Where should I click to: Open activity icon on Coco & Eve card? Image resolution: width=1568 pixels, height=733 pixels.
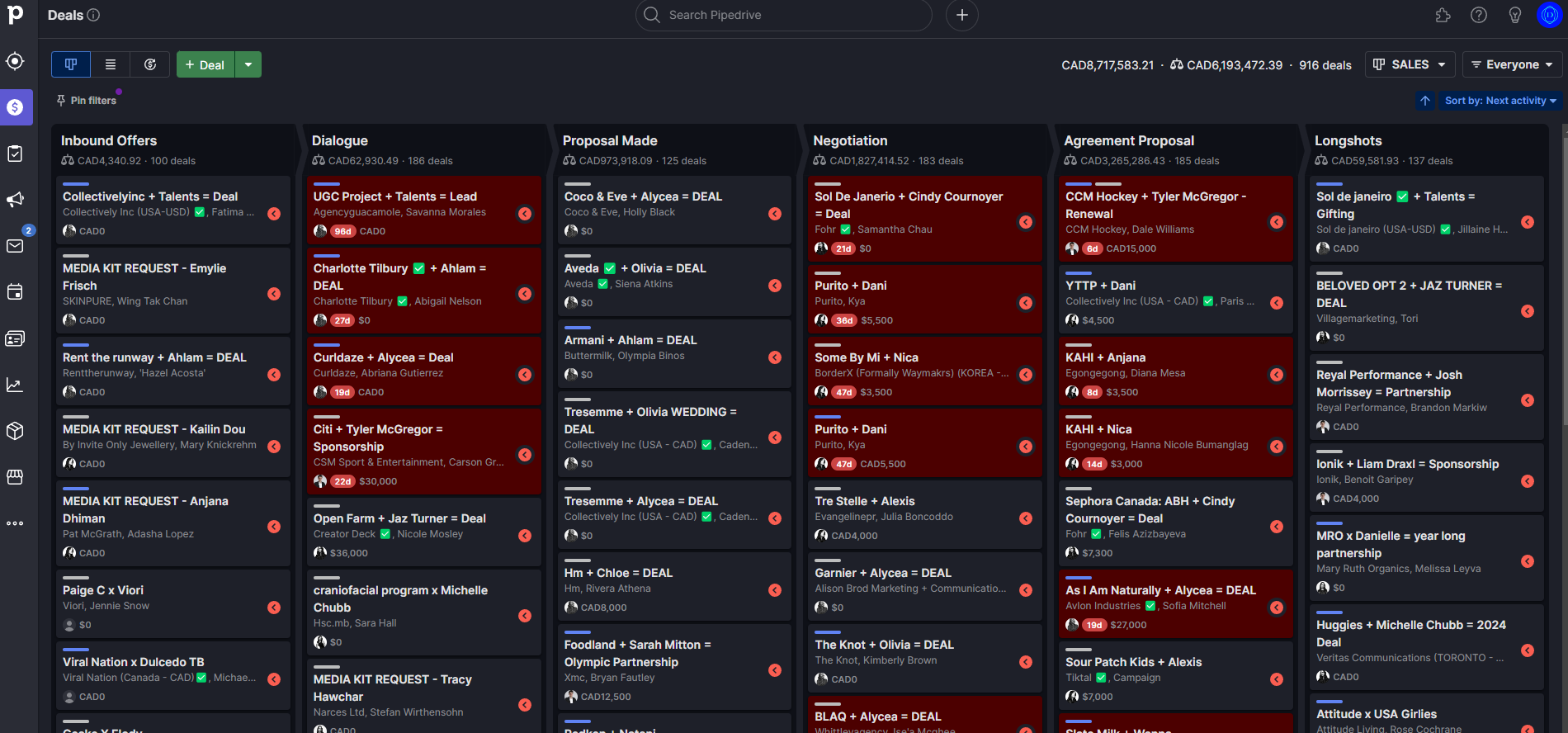[775, 214]
